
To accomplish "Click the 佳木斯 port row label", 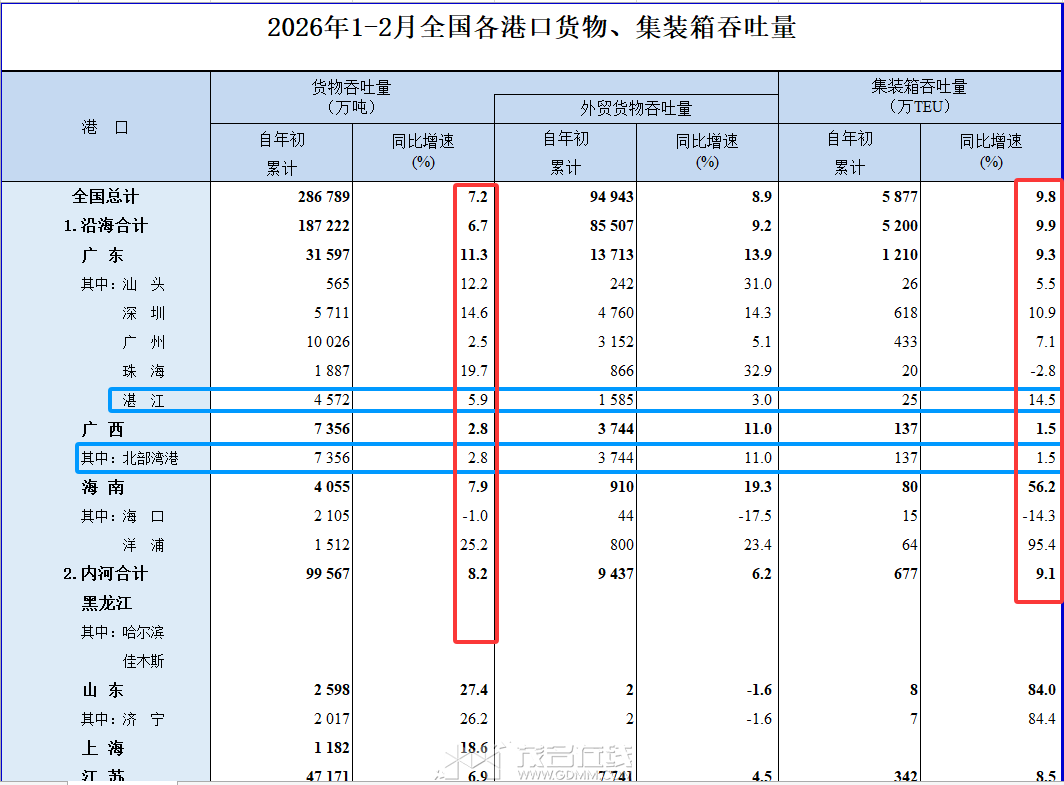I will click(x=144, y=662).
